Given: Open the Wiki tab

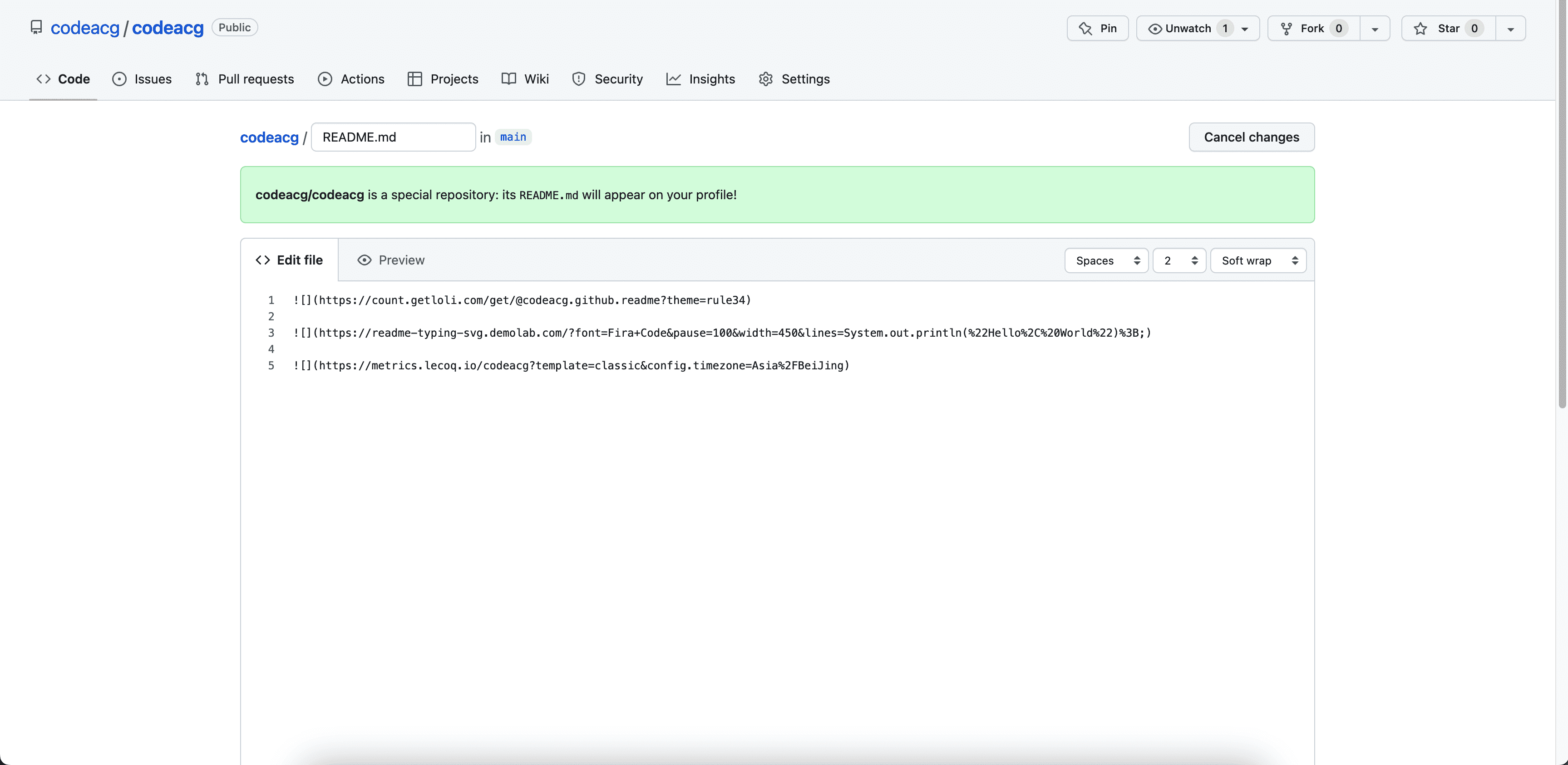Looking at the screenshot, I should pyautogui.click(x=525, y=79).
